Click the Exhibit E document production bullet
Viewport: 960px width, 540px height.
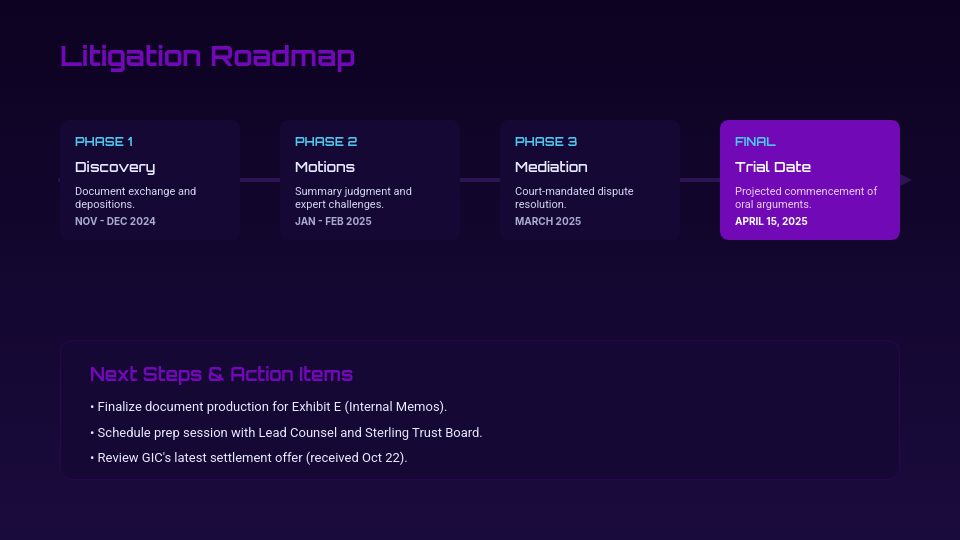coord(268,407)
